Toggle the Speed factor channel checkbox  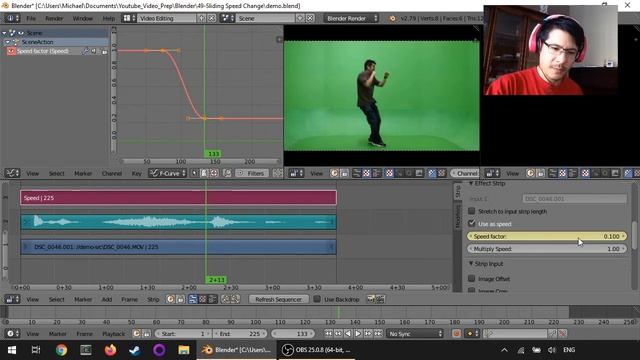pos(11,51)
